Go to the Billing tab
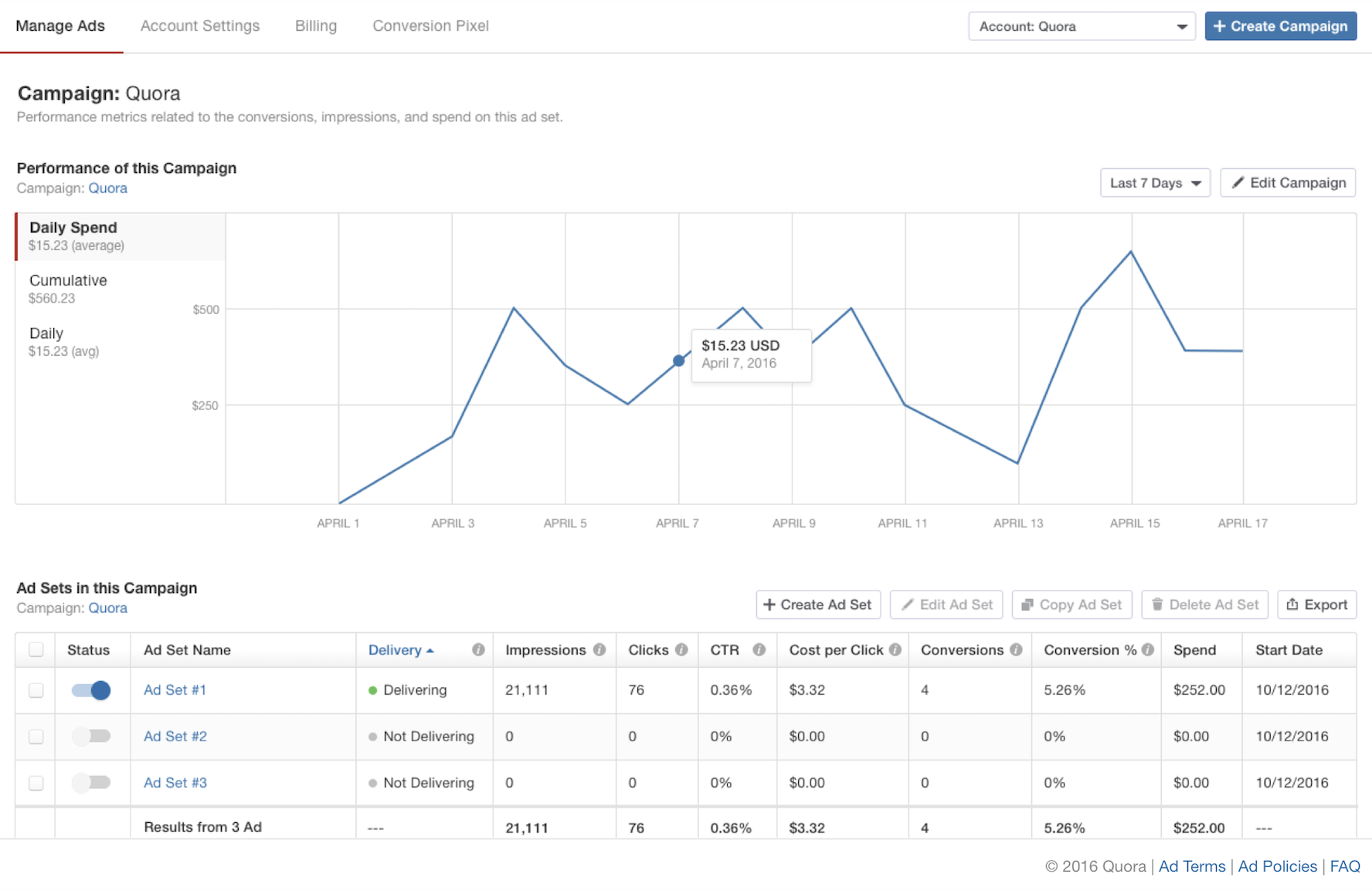 coord(316,26)
